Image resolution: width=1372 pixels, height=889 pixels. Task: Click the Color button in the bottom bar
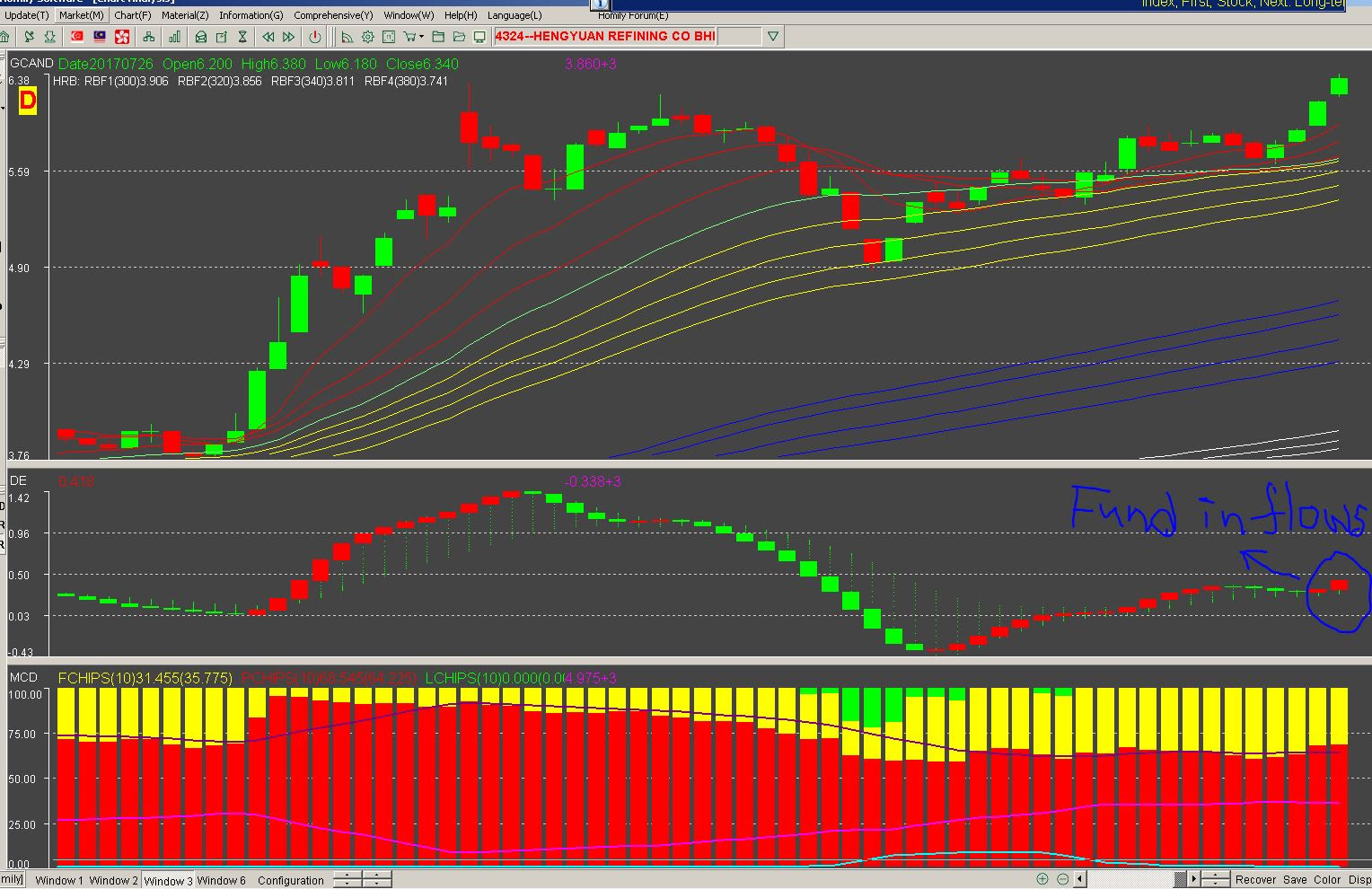pyautogui.click(x=1327, y=879)
